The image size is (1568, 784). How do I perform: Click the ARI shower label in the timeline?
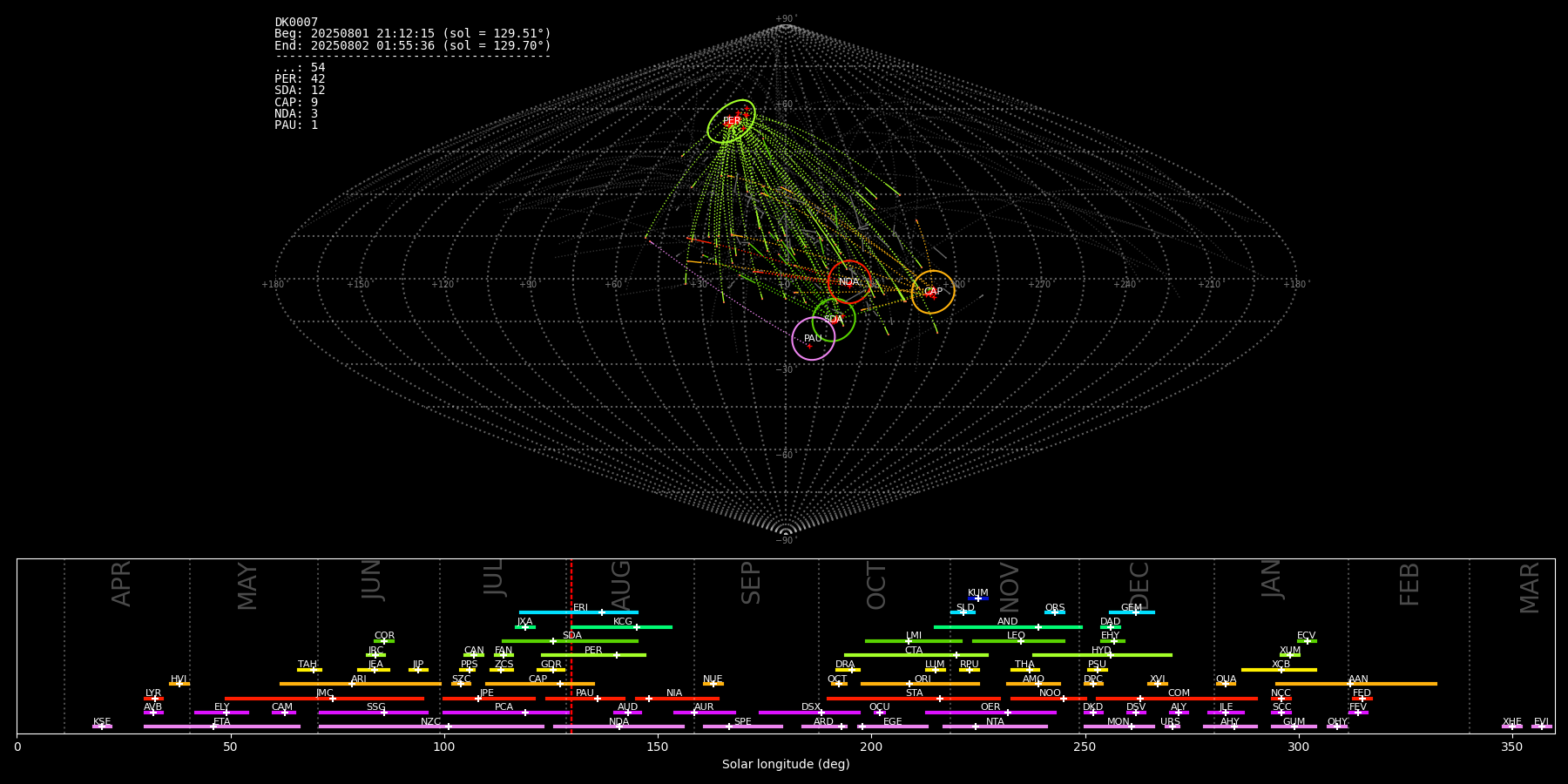click(358, 679)
